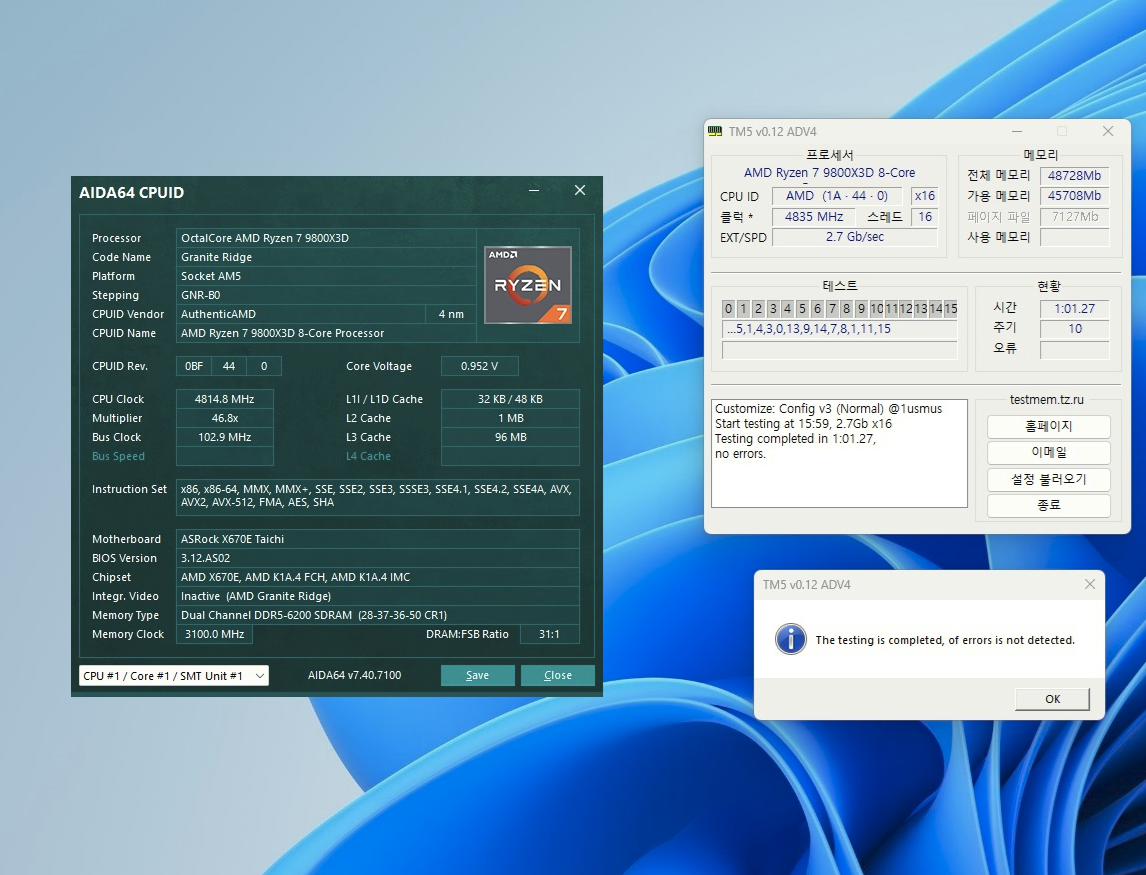The width and height of the screenshot is (1146, 875).
Task: Click the 3.12.AS02 BIOS version value
Action: click(378, 558)
